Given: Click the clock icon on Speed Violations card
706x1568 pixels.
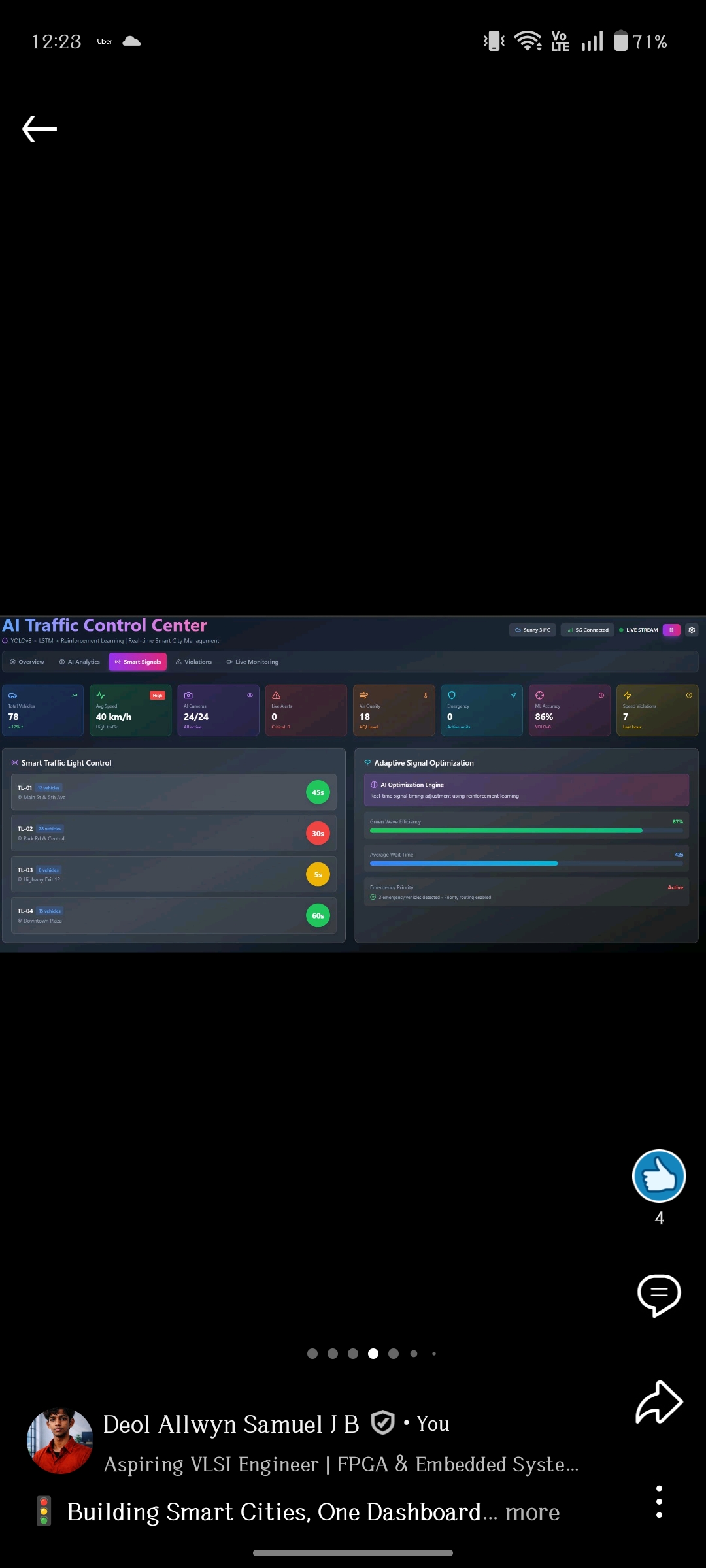Looking at the screenshot, I should pyautogui.click(x=689, y=695).
